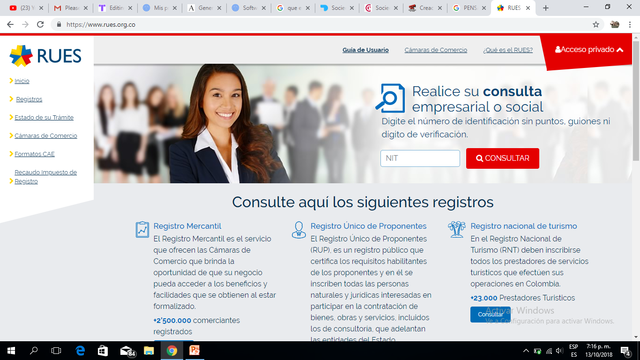This screenshot has height=360, width=640.
Task: Open Chrome's three-dot menu
Action: point(630,24)
